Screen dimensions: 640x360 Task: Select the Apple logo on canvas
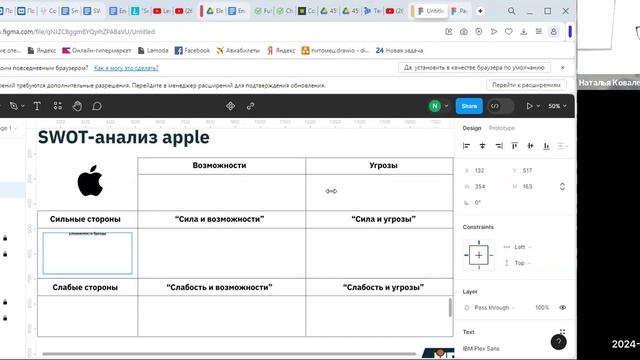(90, 181)
